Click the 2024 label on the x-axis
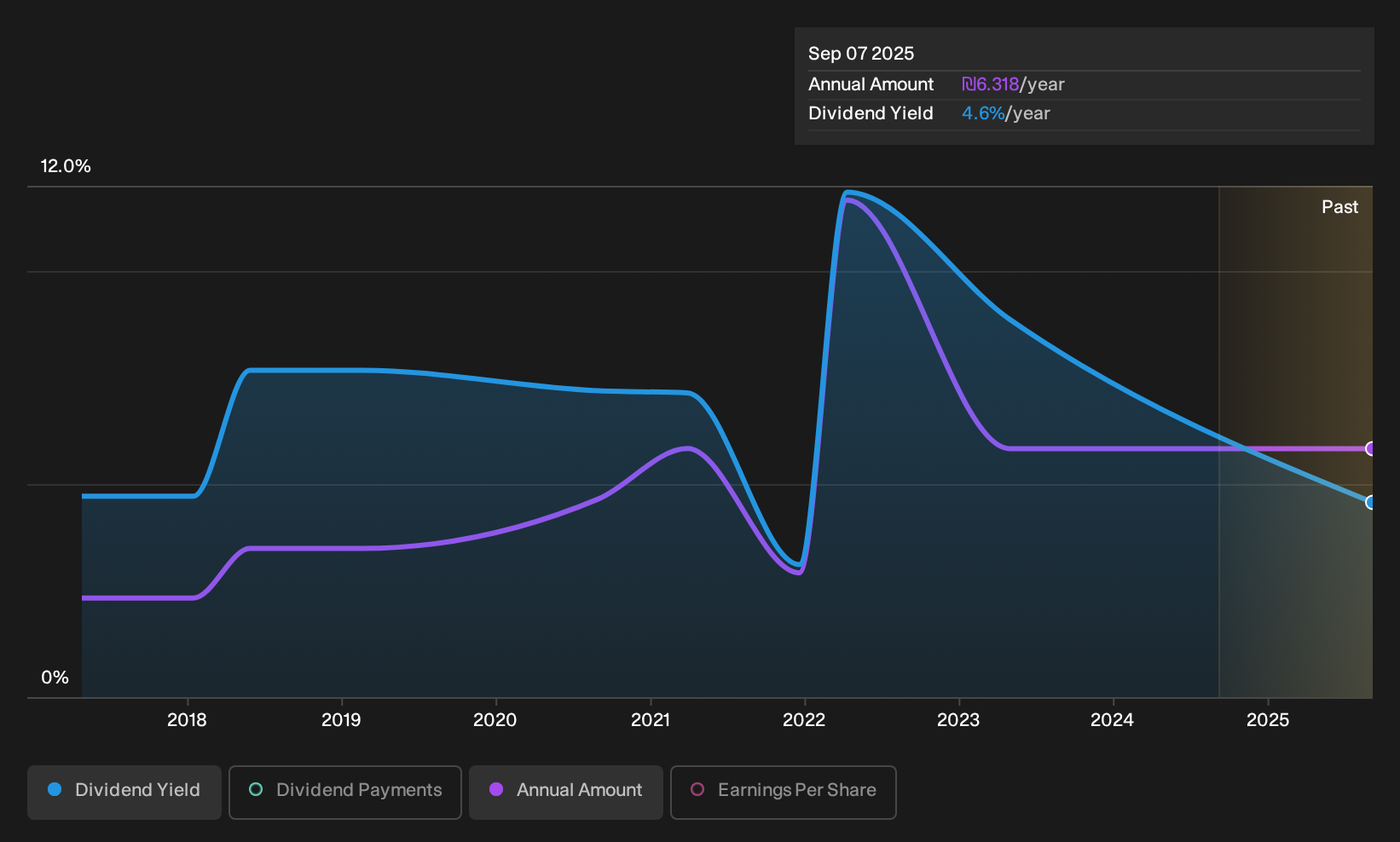 tap(1113, 720)
